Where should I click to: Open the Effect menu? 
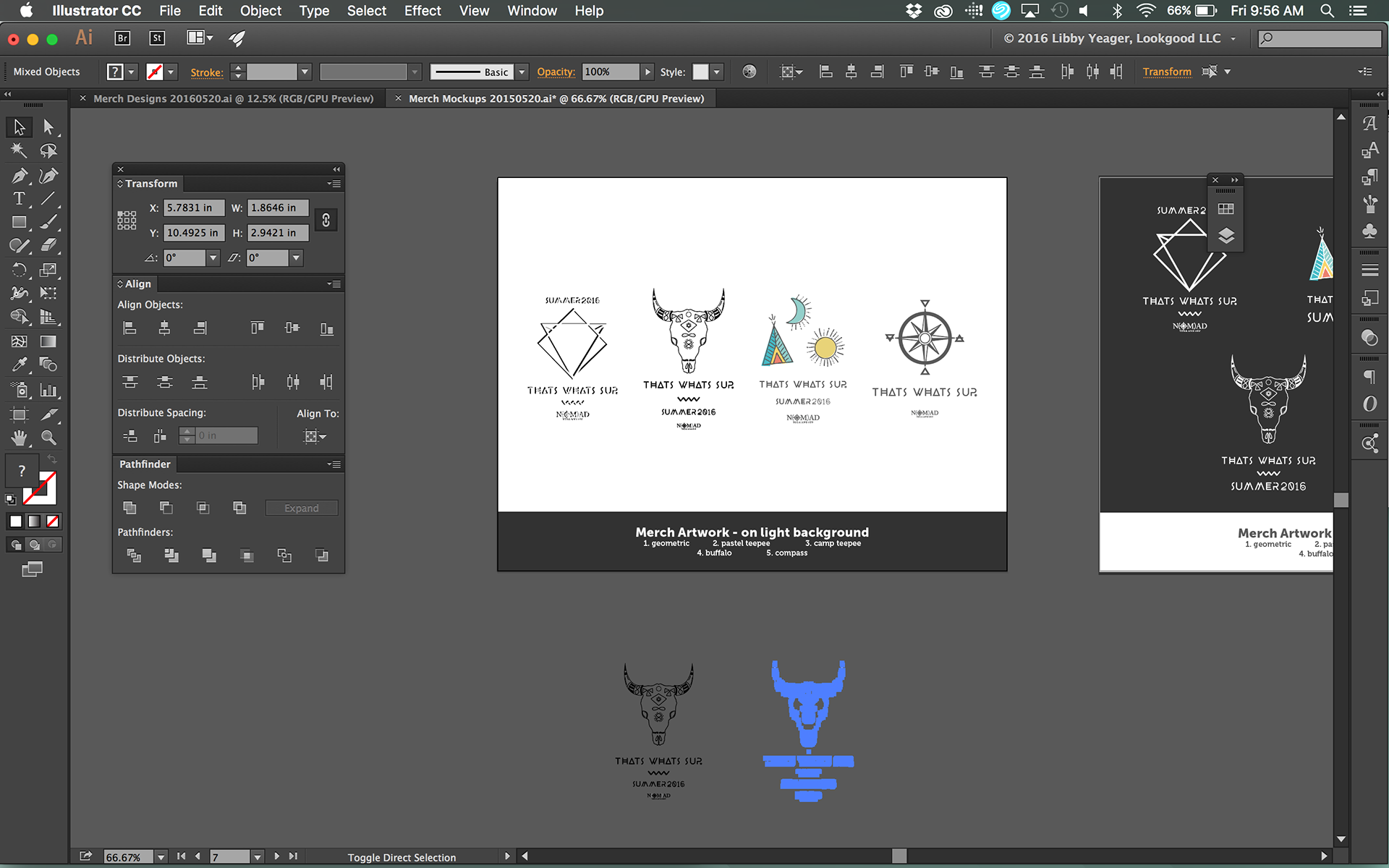tap(422, 11)
